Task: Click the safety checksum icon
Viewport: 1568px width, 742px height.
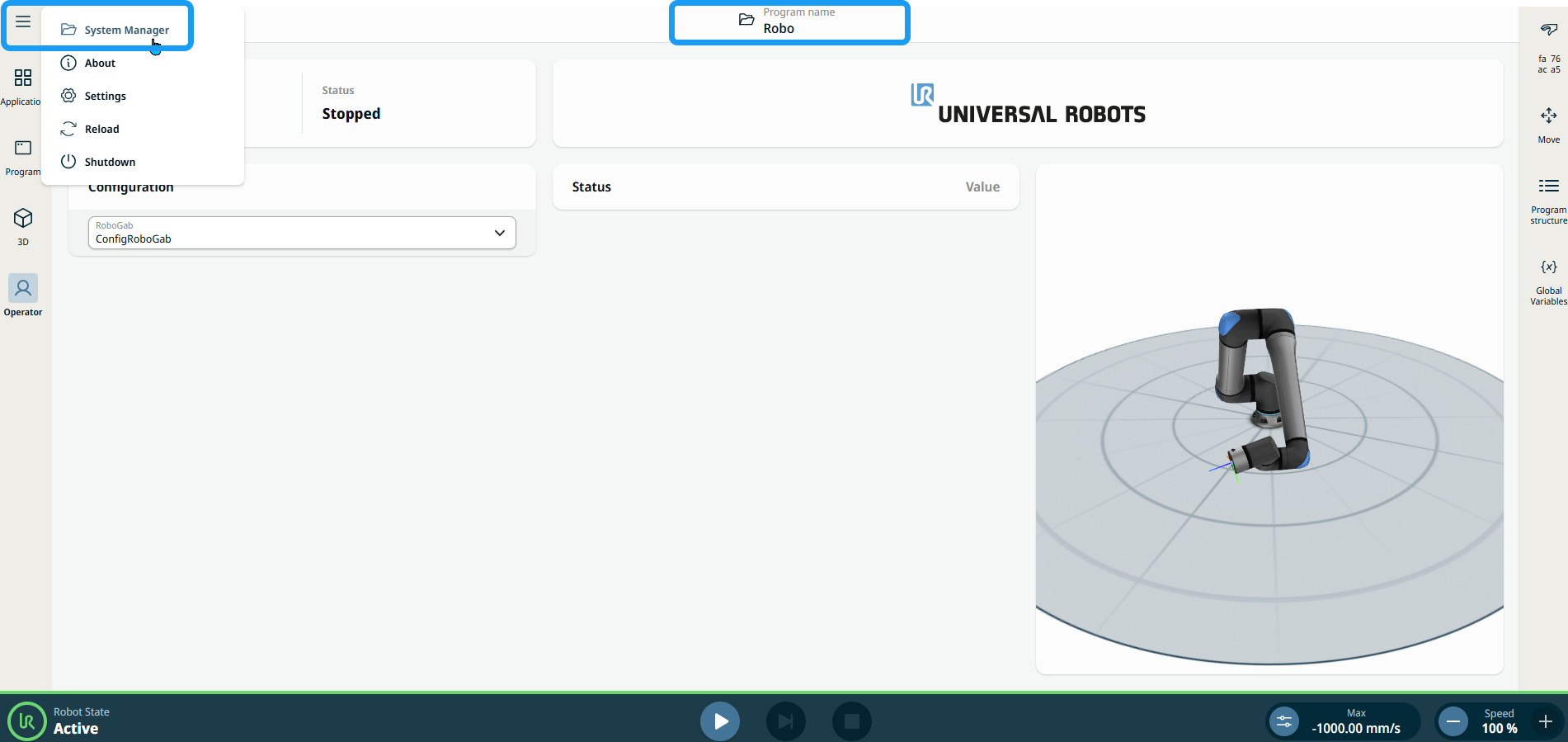Action: click(1548, 48)
